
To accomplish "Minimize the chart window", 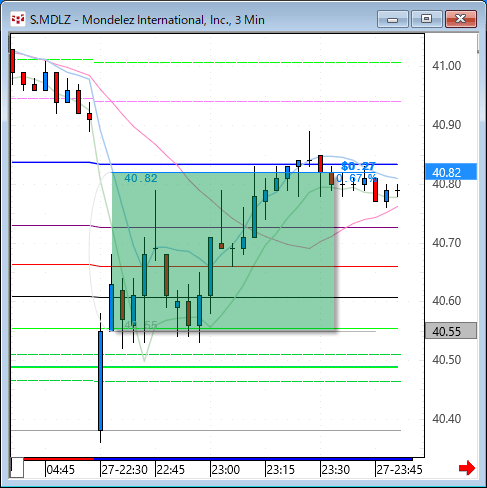I will pos(393,19).
